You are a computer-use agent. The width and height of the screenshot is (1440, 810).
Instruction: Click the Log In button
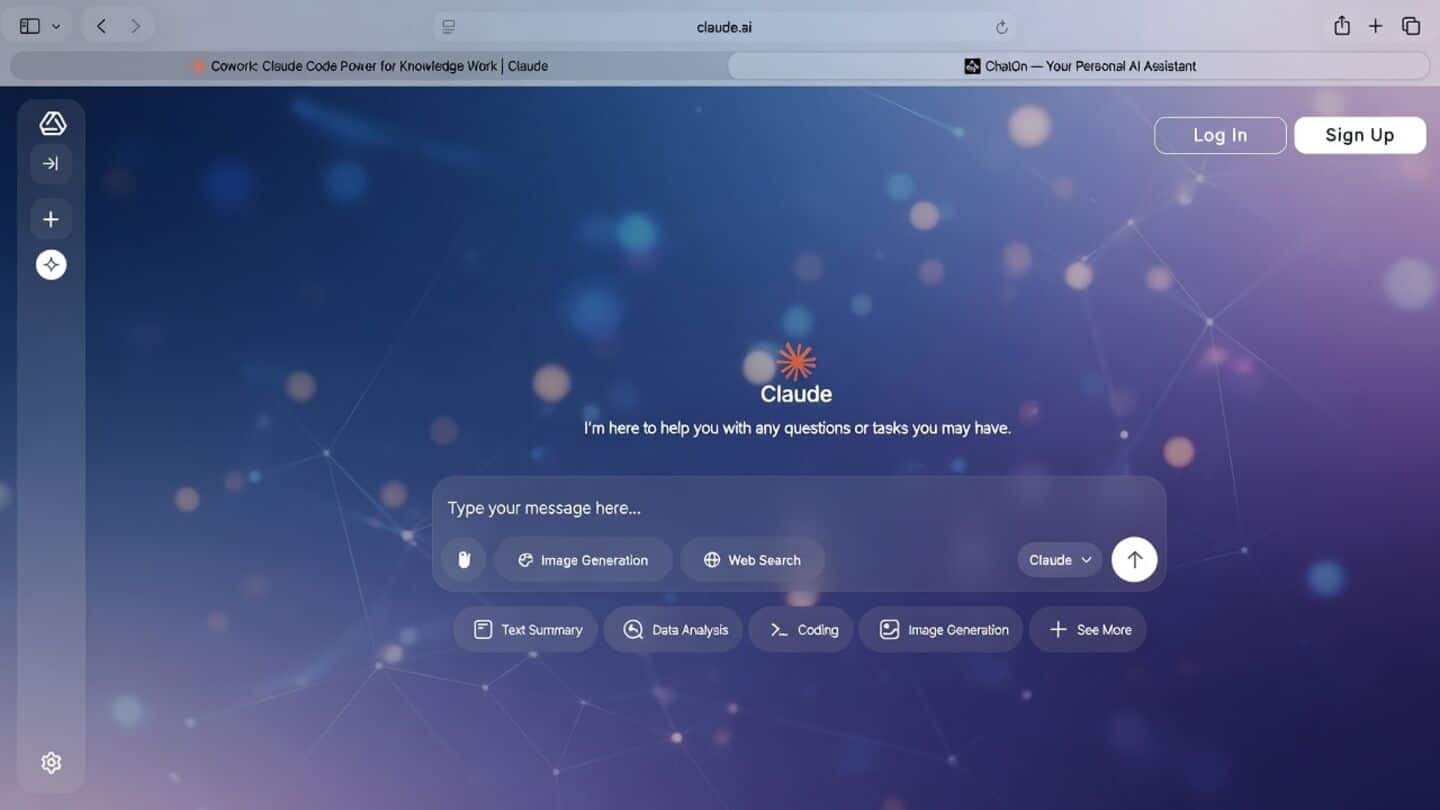click(x=1220, y=135)
